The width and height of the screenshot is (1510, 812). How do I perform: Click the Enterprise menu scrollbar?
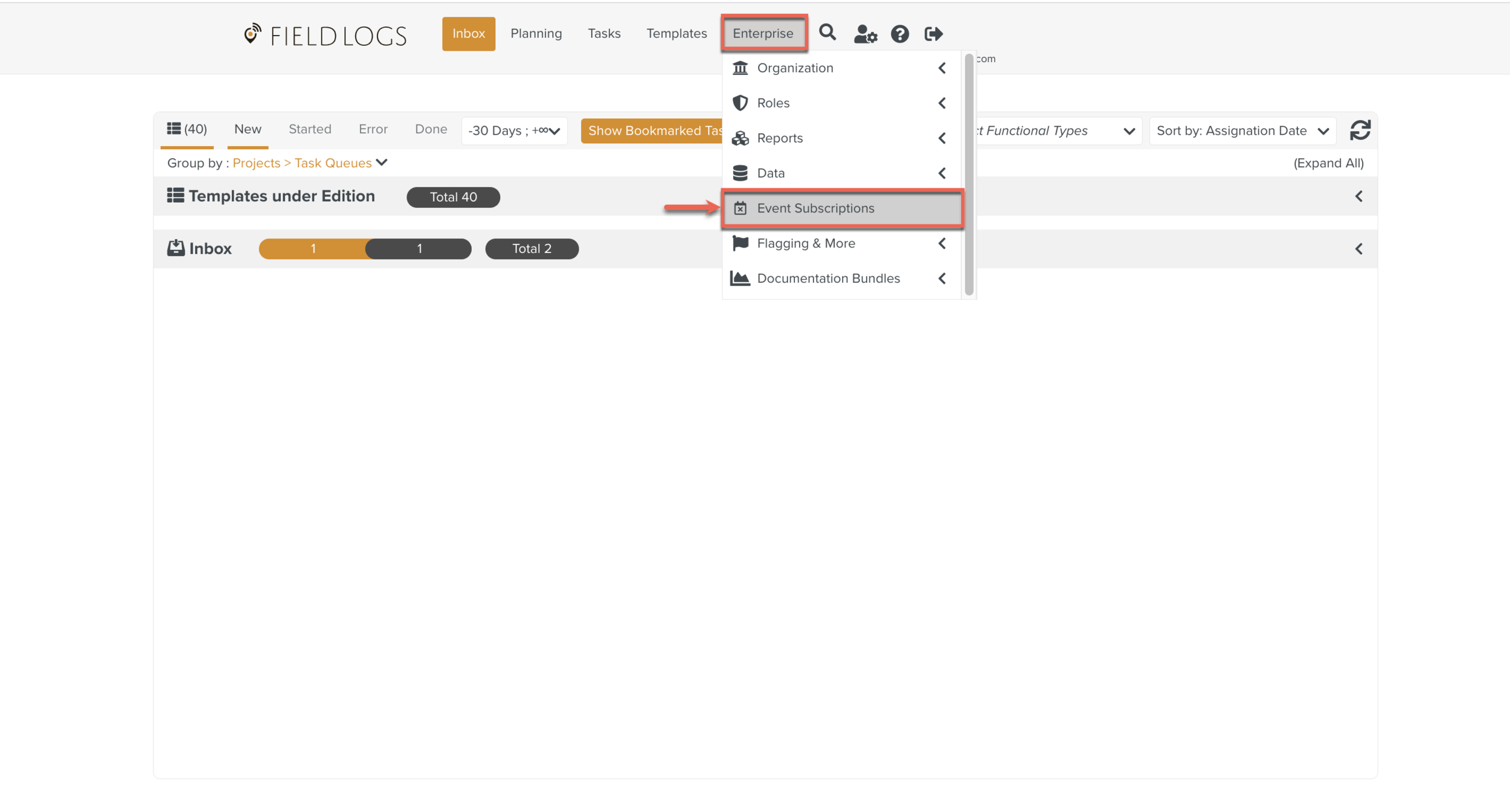click(968, 175)
